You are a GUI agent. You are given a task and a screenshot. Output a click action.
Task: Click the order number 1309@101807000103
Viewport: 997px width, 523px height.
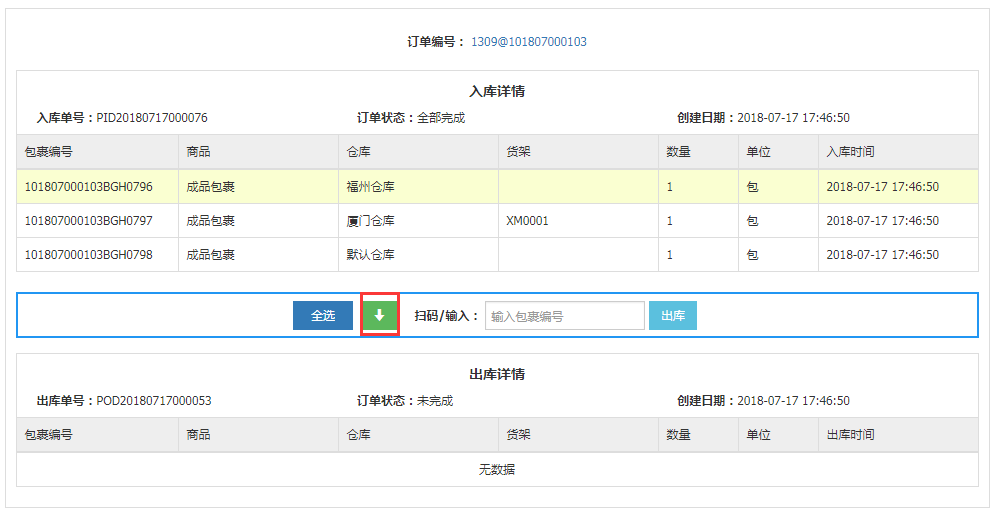pyautogui.click(x=528, y=42)
